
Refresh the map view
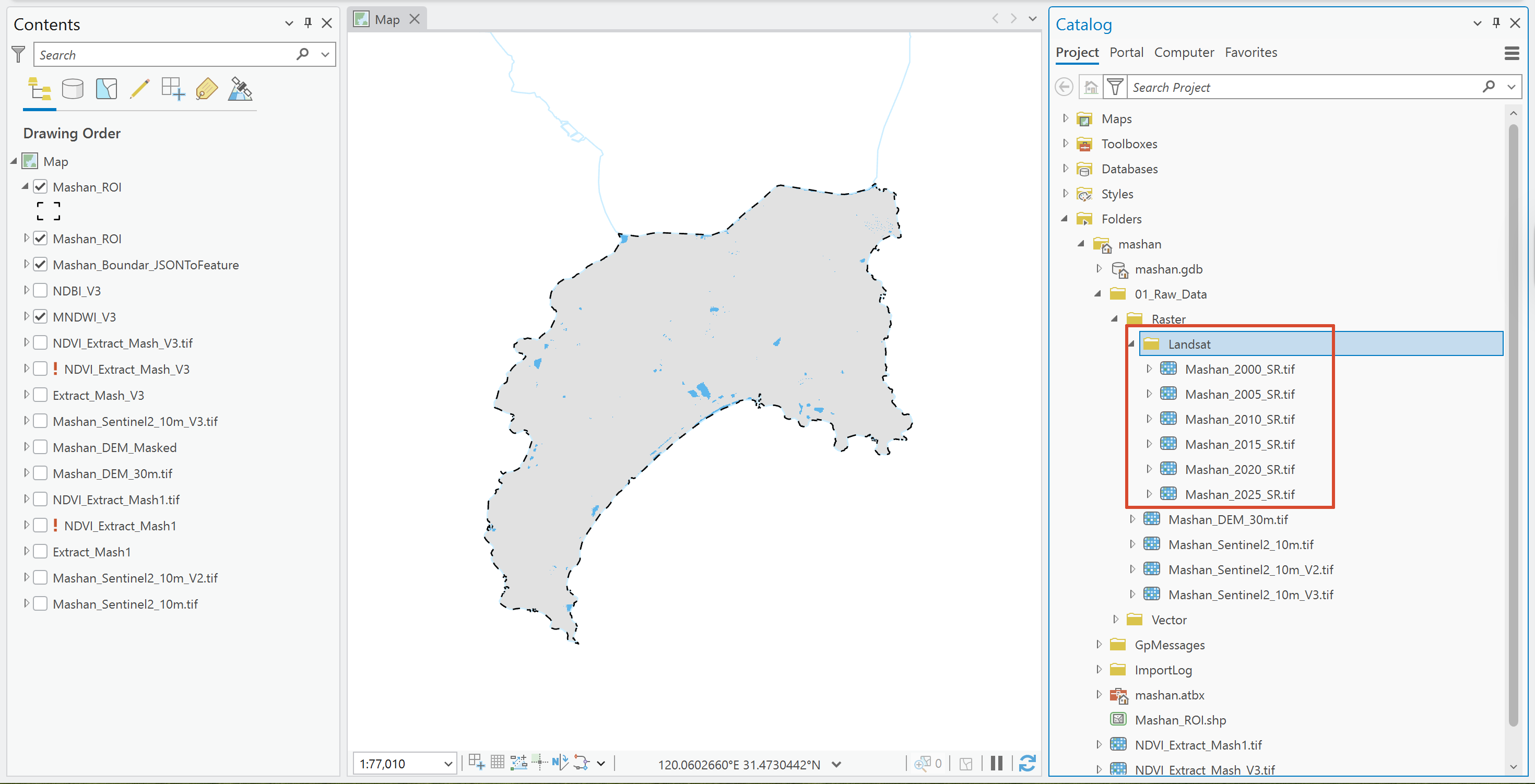(x=1028, y=763)
